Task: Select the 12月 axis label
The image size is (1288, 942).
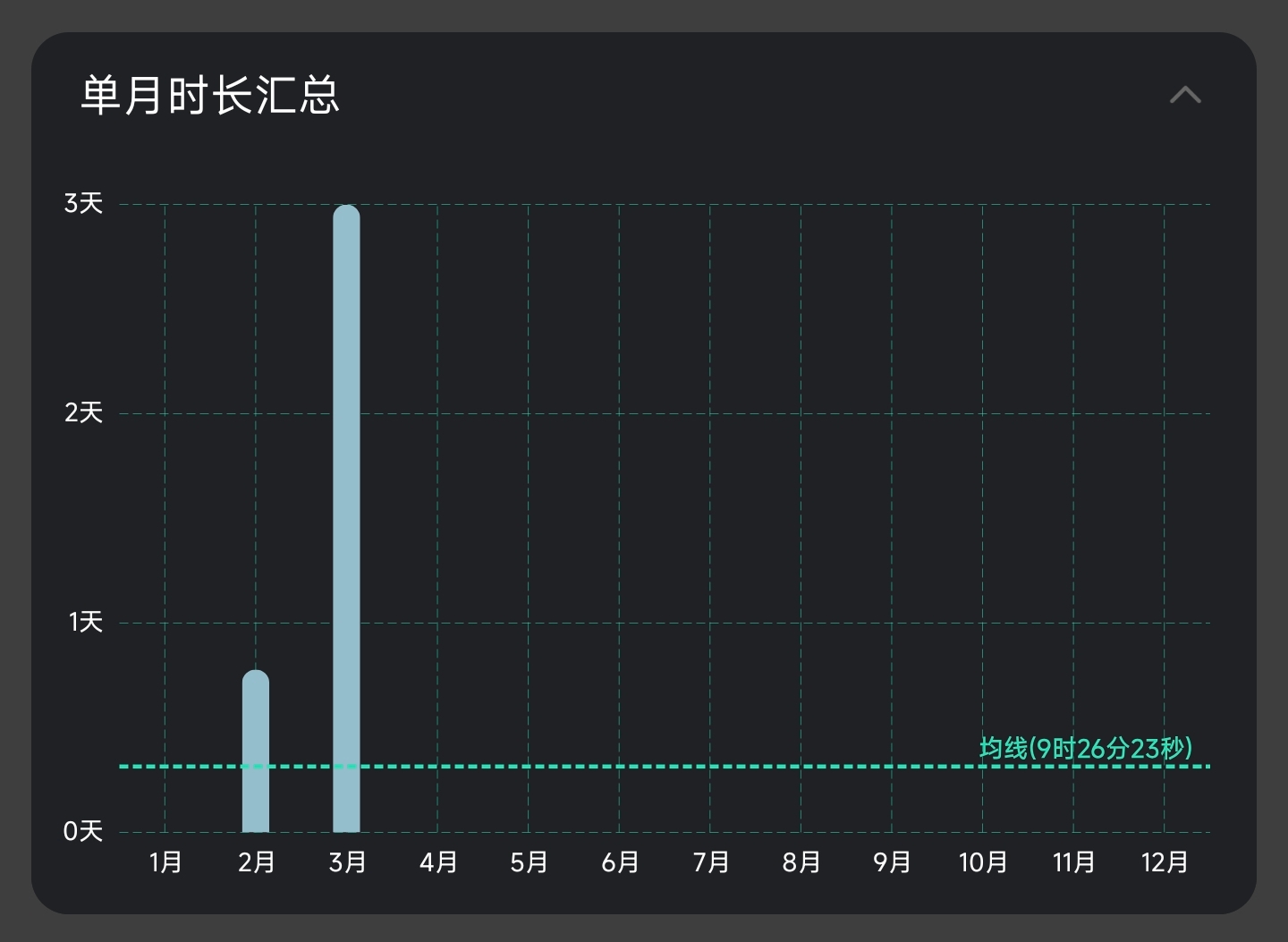Action: coord(1165,862)
